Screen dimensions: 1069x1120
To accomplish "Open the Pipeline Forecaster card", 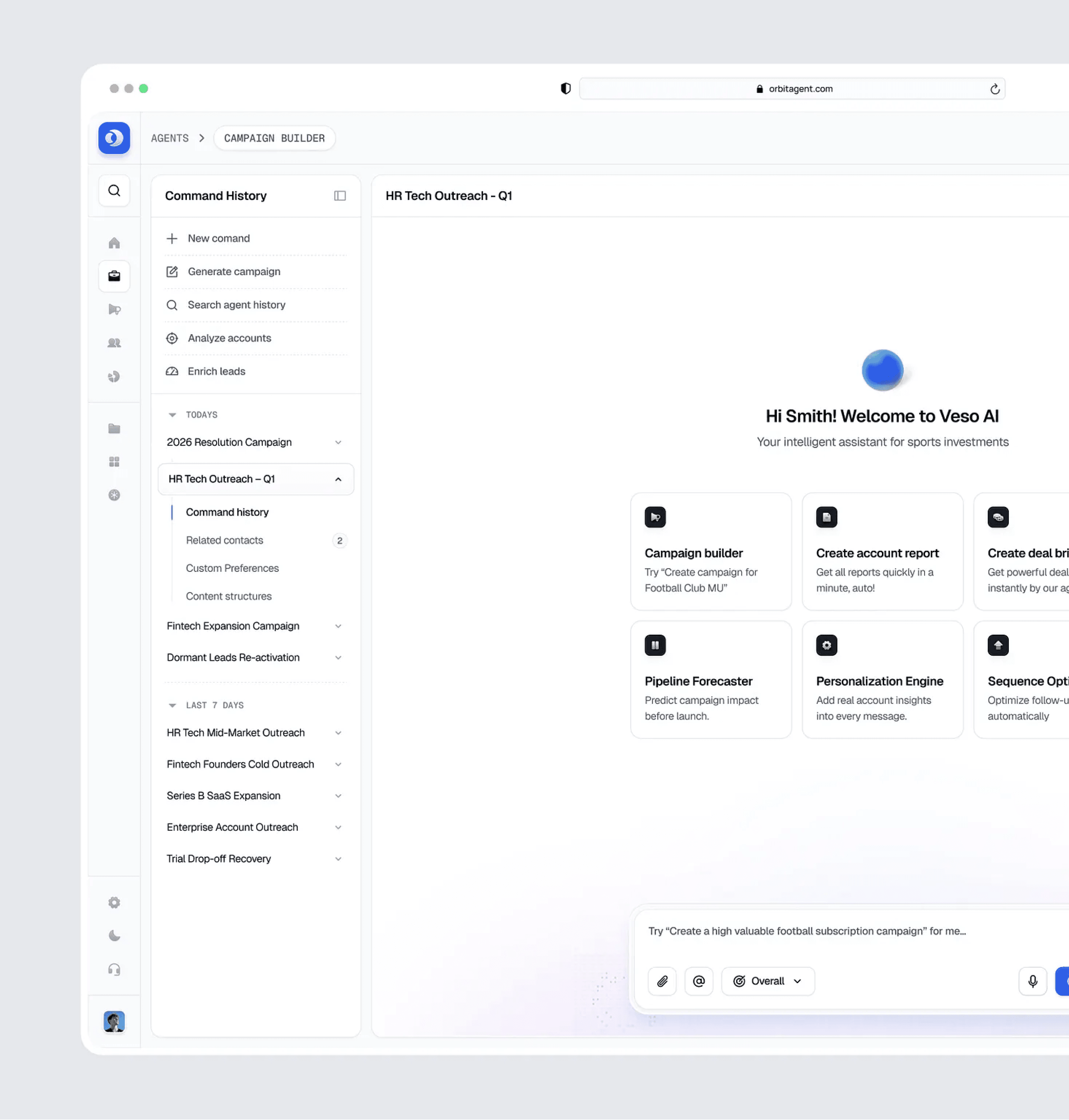I will [x=710, y=679].
